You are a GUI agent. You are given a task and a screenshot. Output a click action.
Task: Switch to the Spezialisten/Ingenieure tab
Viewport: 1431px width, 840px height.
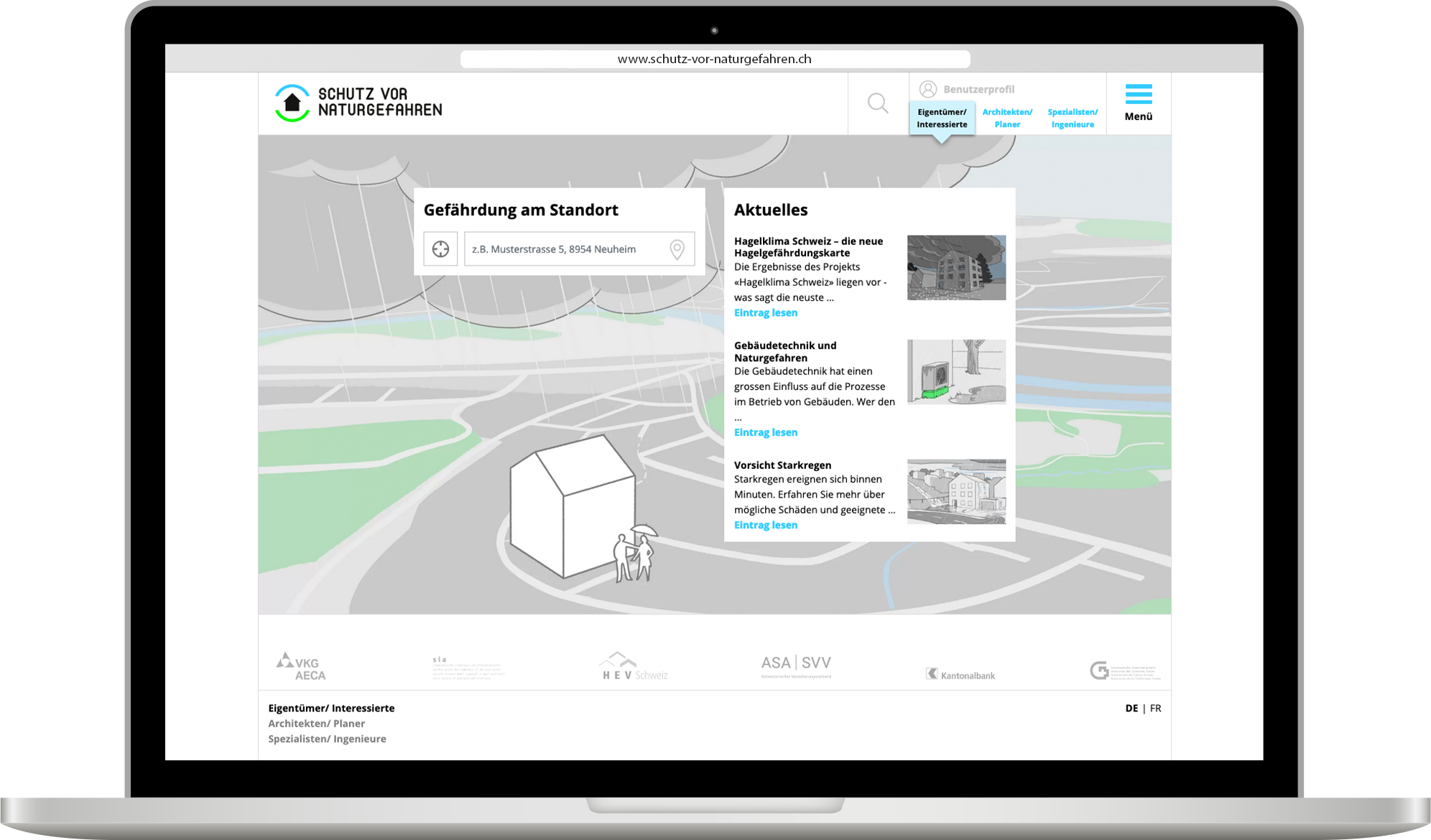point(1073,118)
